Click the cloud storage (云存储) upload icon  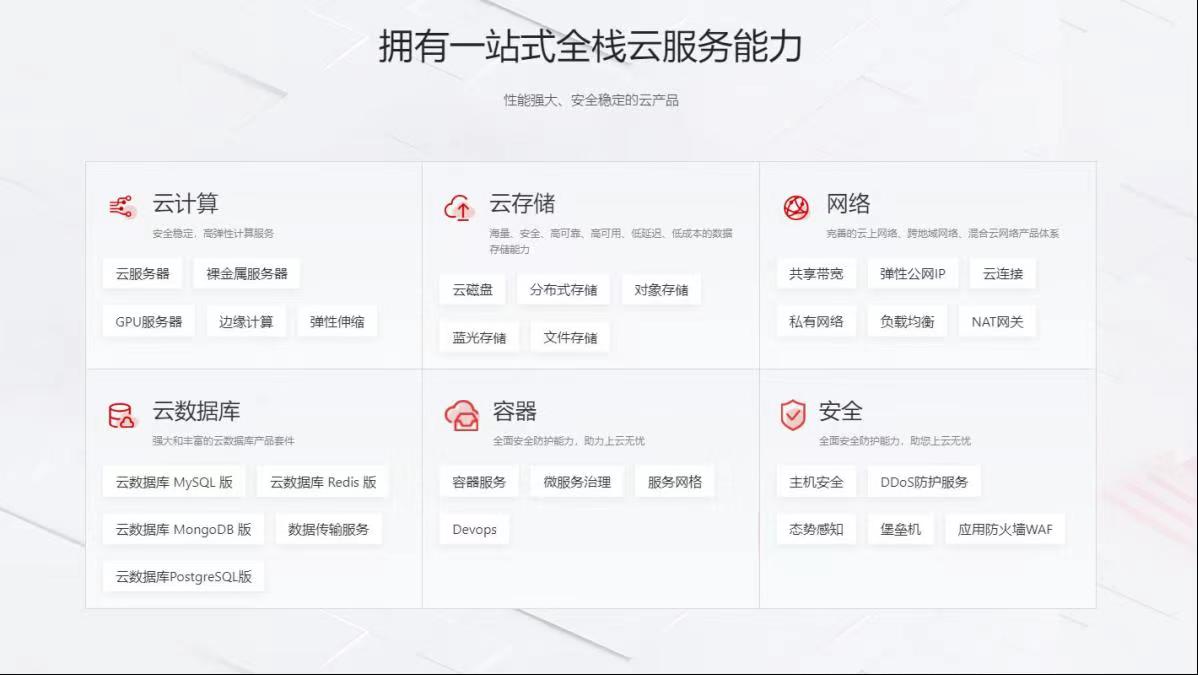coord(459,207)
